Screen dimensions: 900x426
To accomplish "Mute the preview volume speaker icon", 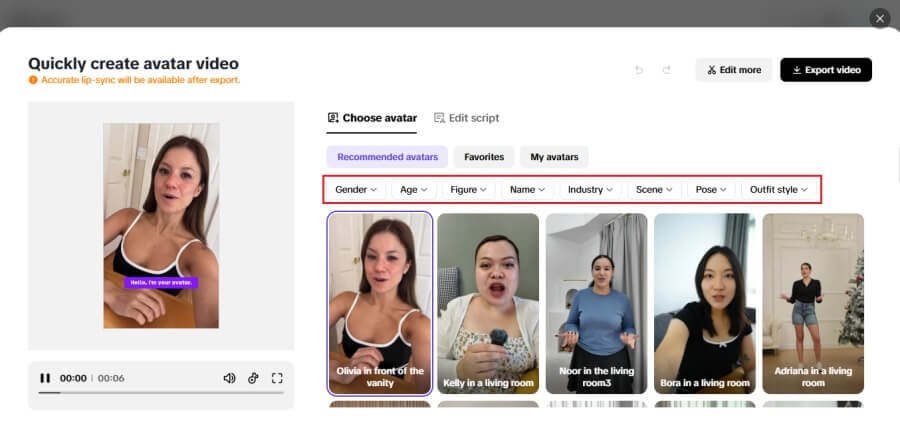I will point(229,378).
